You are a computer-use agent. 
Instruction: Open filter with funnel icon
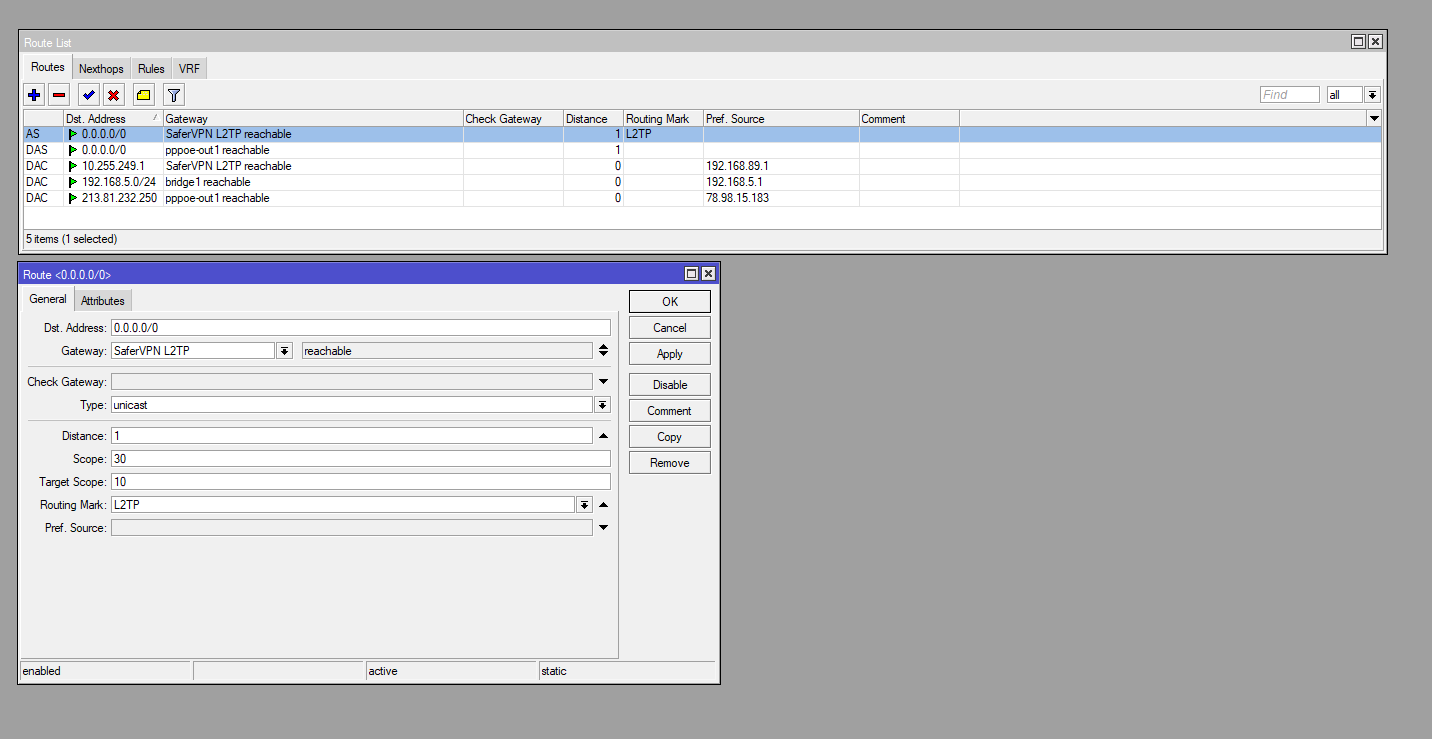click(x=174, y=95)
